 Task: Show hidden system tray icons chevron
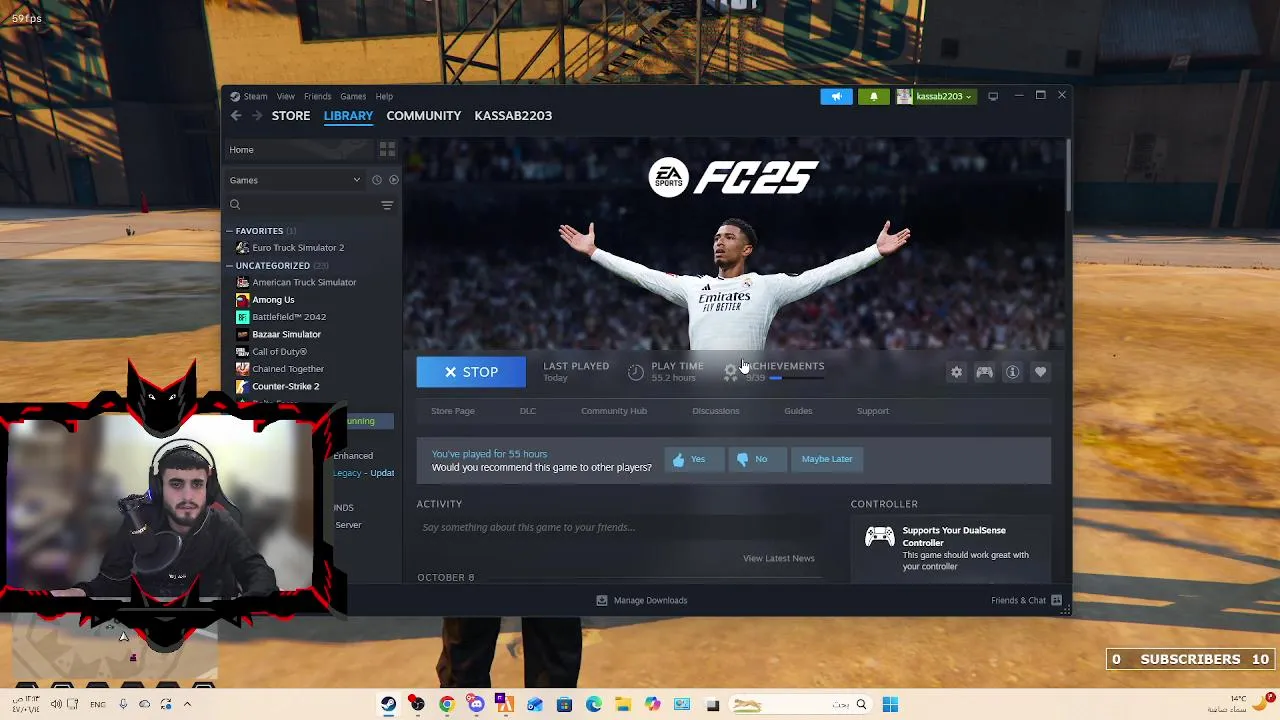click(187, 704)
